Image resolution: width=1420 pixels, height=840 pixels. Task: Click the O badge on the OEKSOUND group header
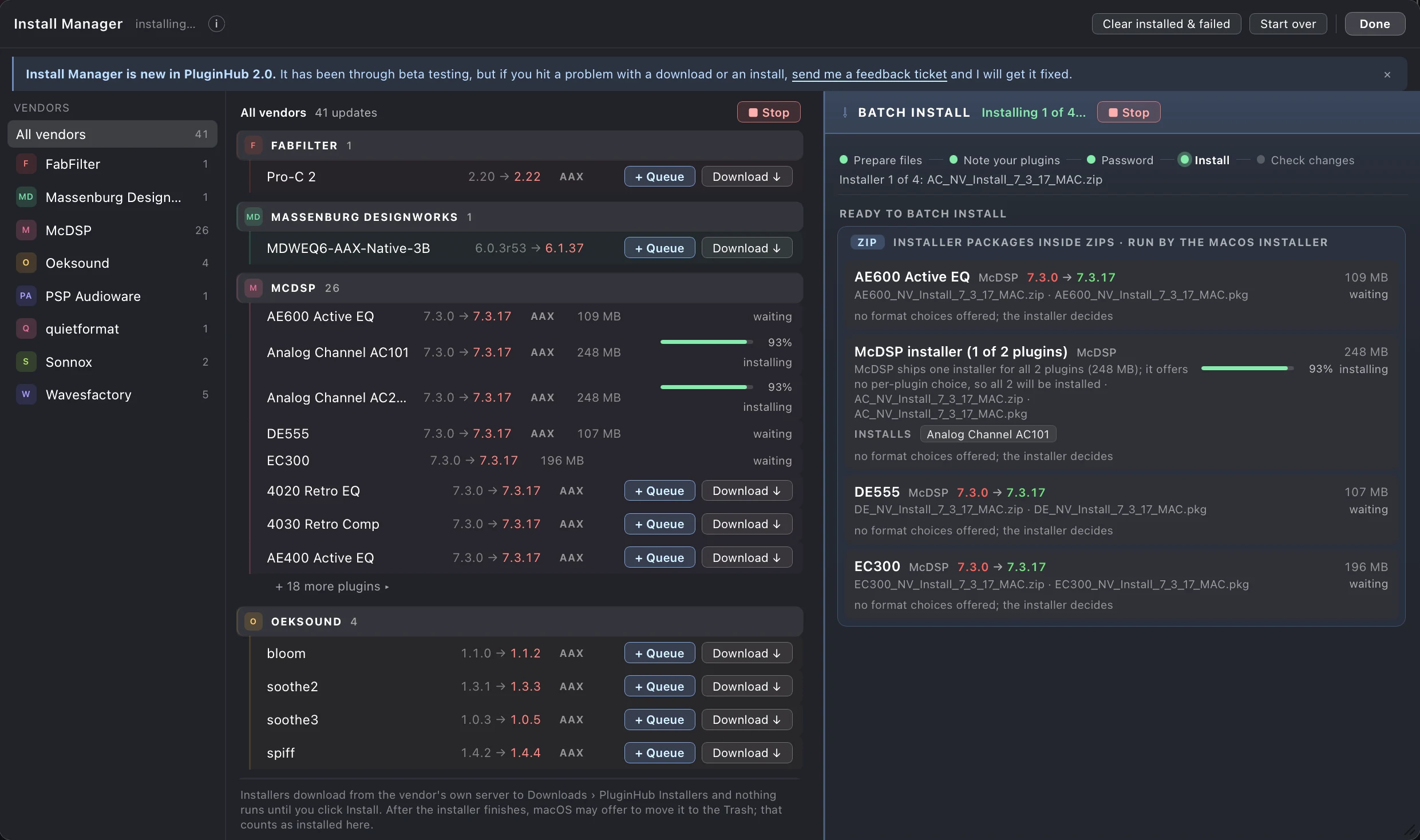pyautogui.click(x=254, y=622)
